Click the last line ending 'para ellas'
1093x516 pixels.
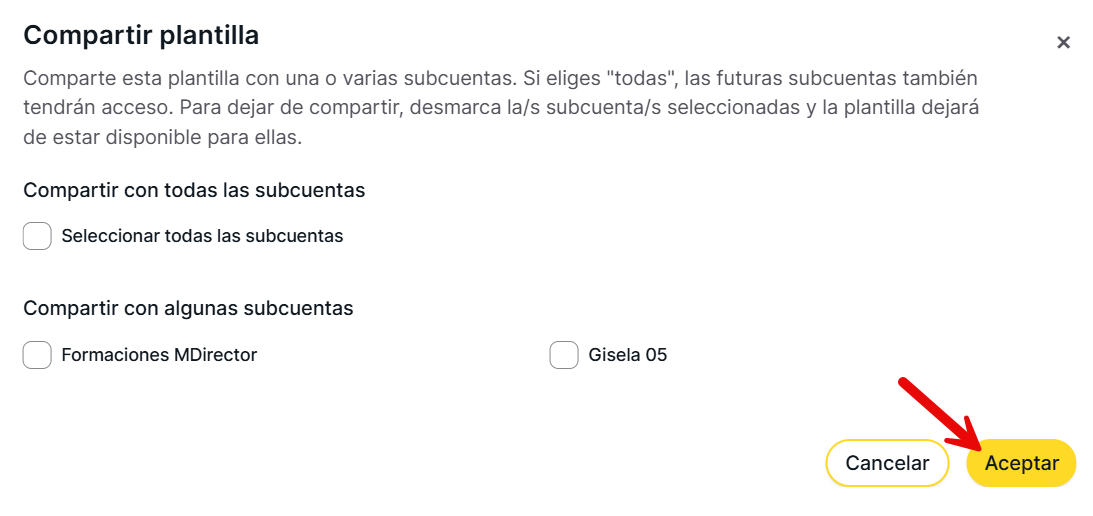162,138
